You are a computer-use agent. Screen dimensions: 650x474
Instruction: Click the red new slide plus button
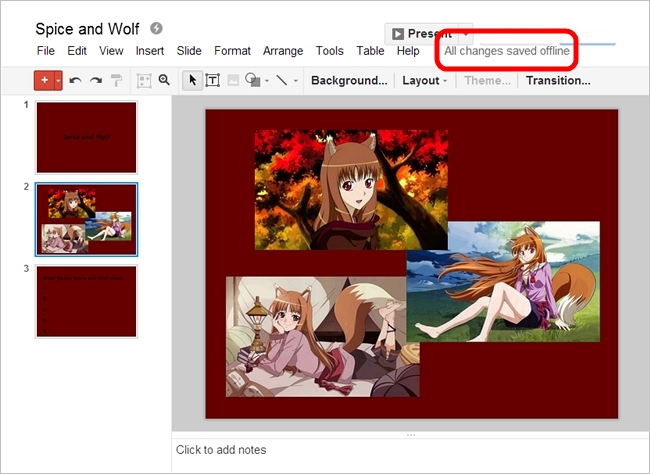(x=43, y=80)
